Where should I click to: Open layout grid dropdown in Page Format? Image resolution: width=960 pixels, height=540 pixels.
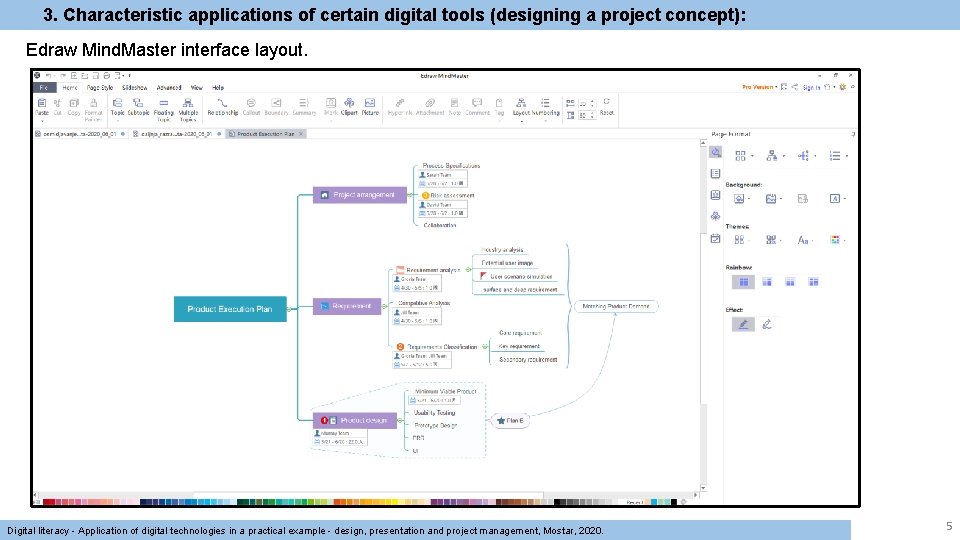click(743, 156)
